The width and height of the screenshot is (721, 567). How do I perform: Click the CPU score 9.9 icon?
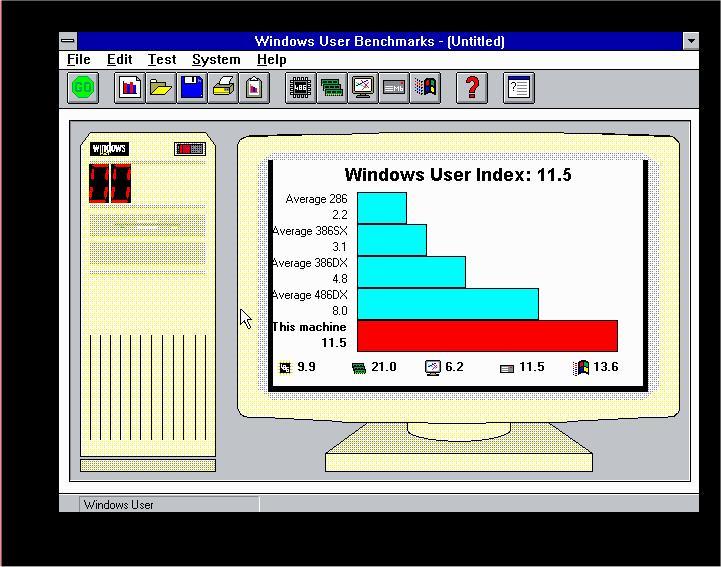tap(285, 367)
